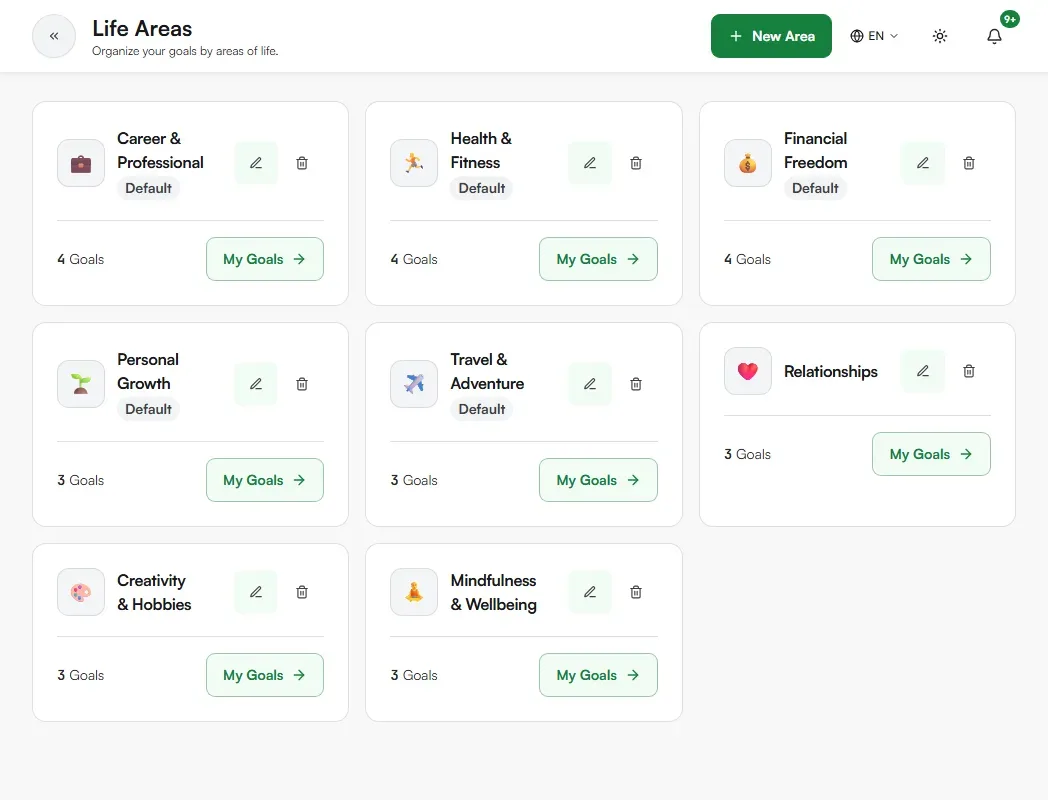This screenshot has height=800, width=1048.
Task: Click the Life Areas page heading
Action: click(142, 29)
